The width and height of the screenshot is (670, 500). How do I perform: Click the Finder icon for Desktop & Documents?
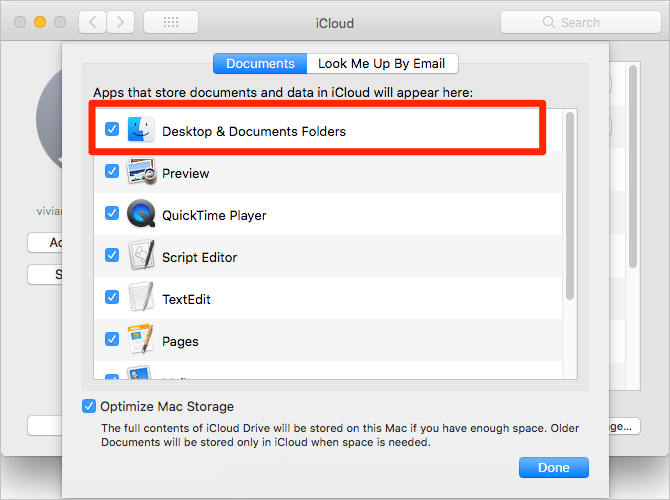point(141,130)
